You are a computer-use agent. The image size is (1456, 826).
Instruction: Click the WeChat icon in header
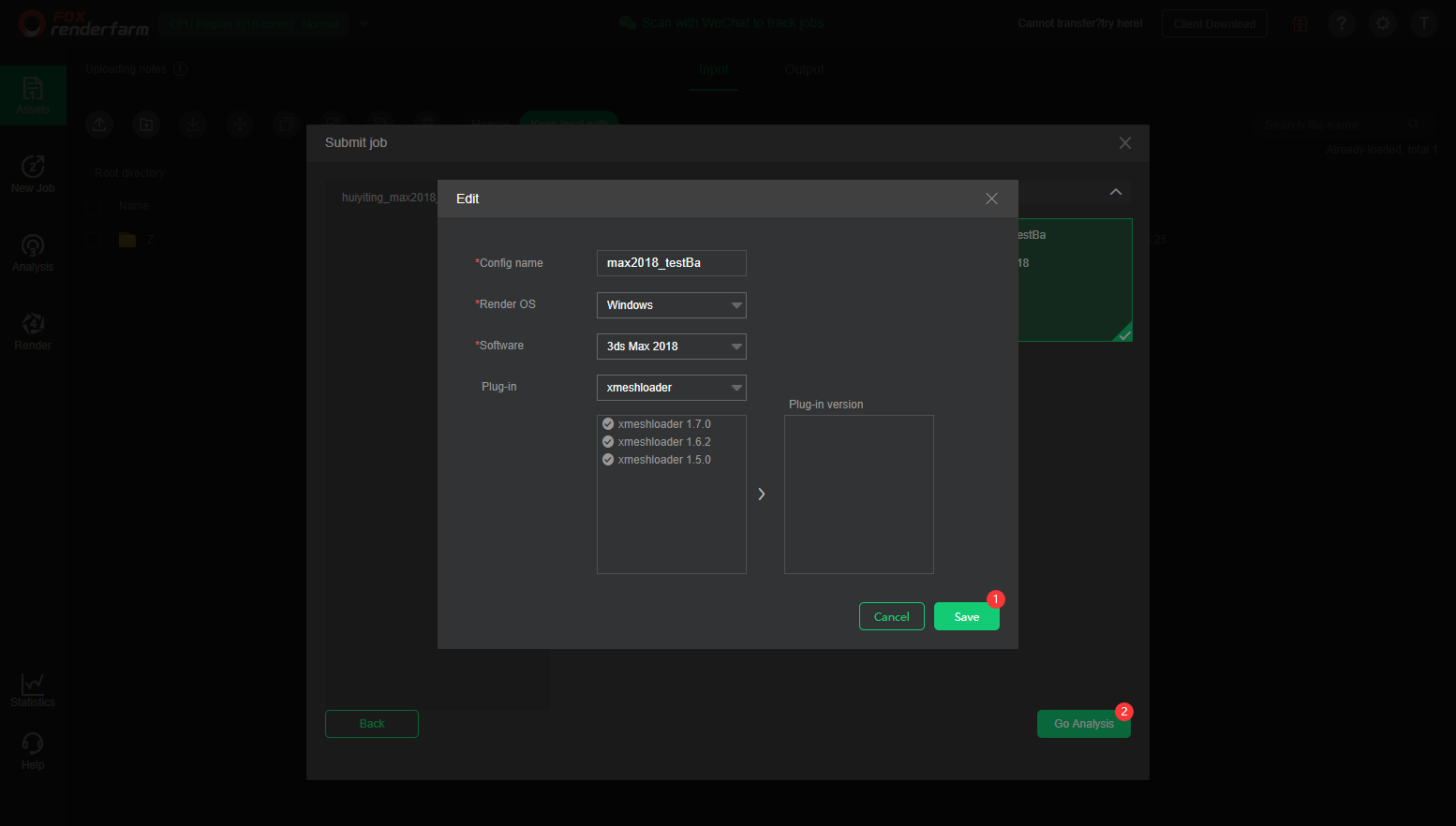(x=628, y=22)
